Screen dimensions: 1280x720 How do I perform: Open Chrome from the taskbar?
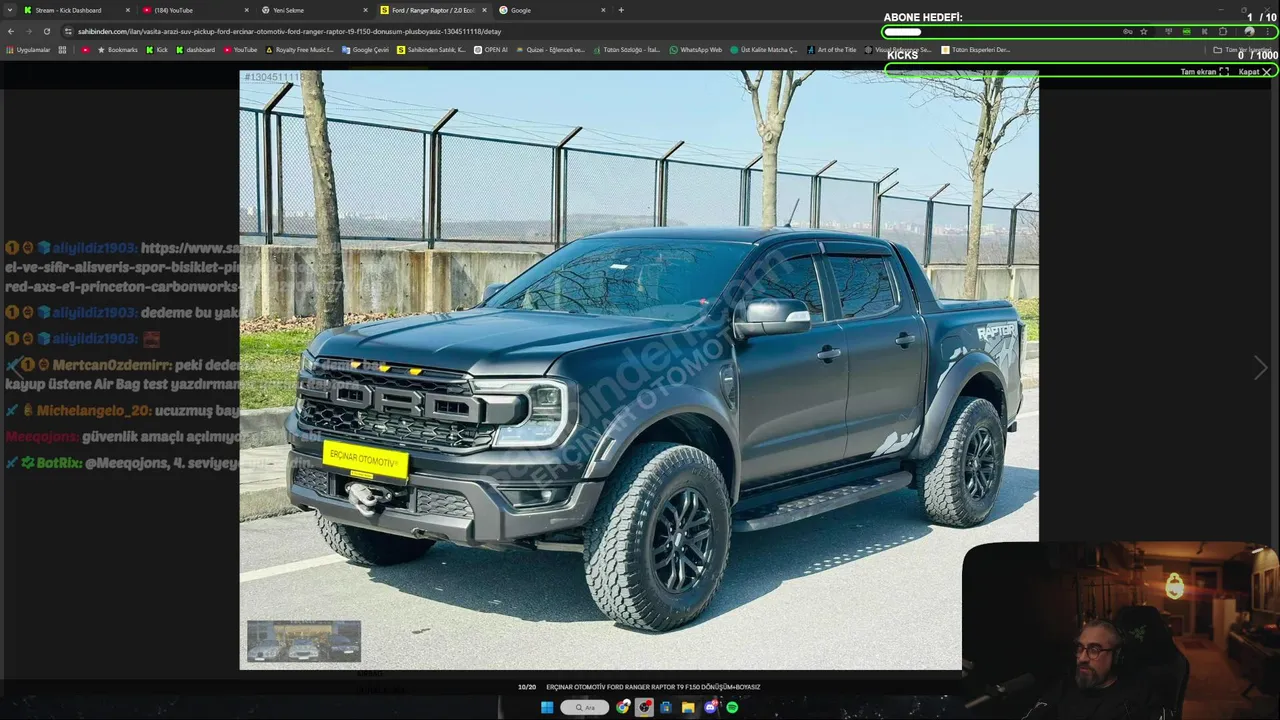pyautogui.click(x=623, y=707)
